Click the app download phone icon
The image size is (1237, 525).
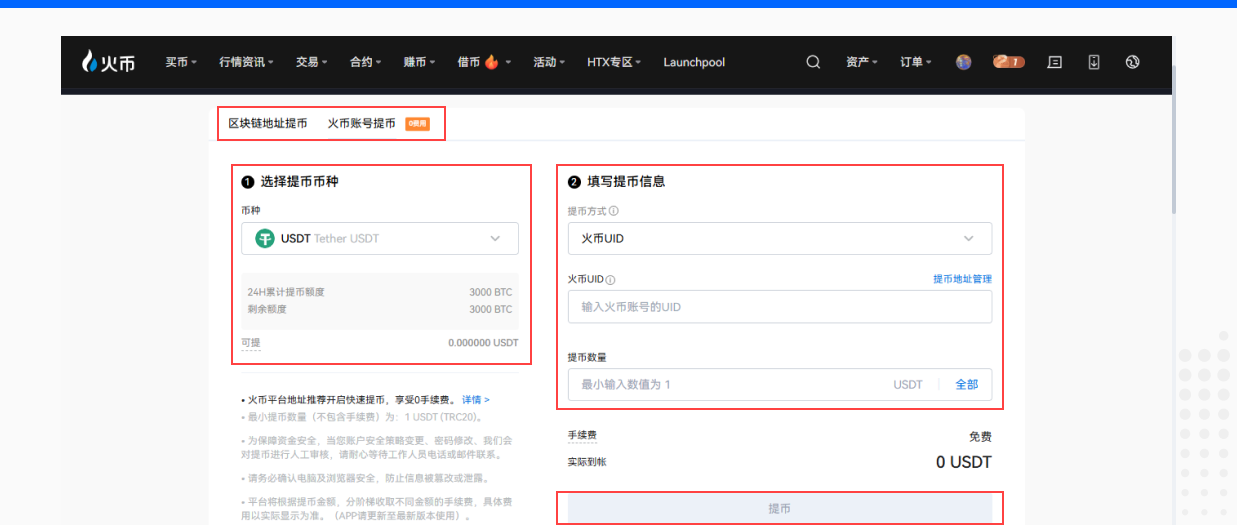pyautogui.click(x=1093, y=62)
